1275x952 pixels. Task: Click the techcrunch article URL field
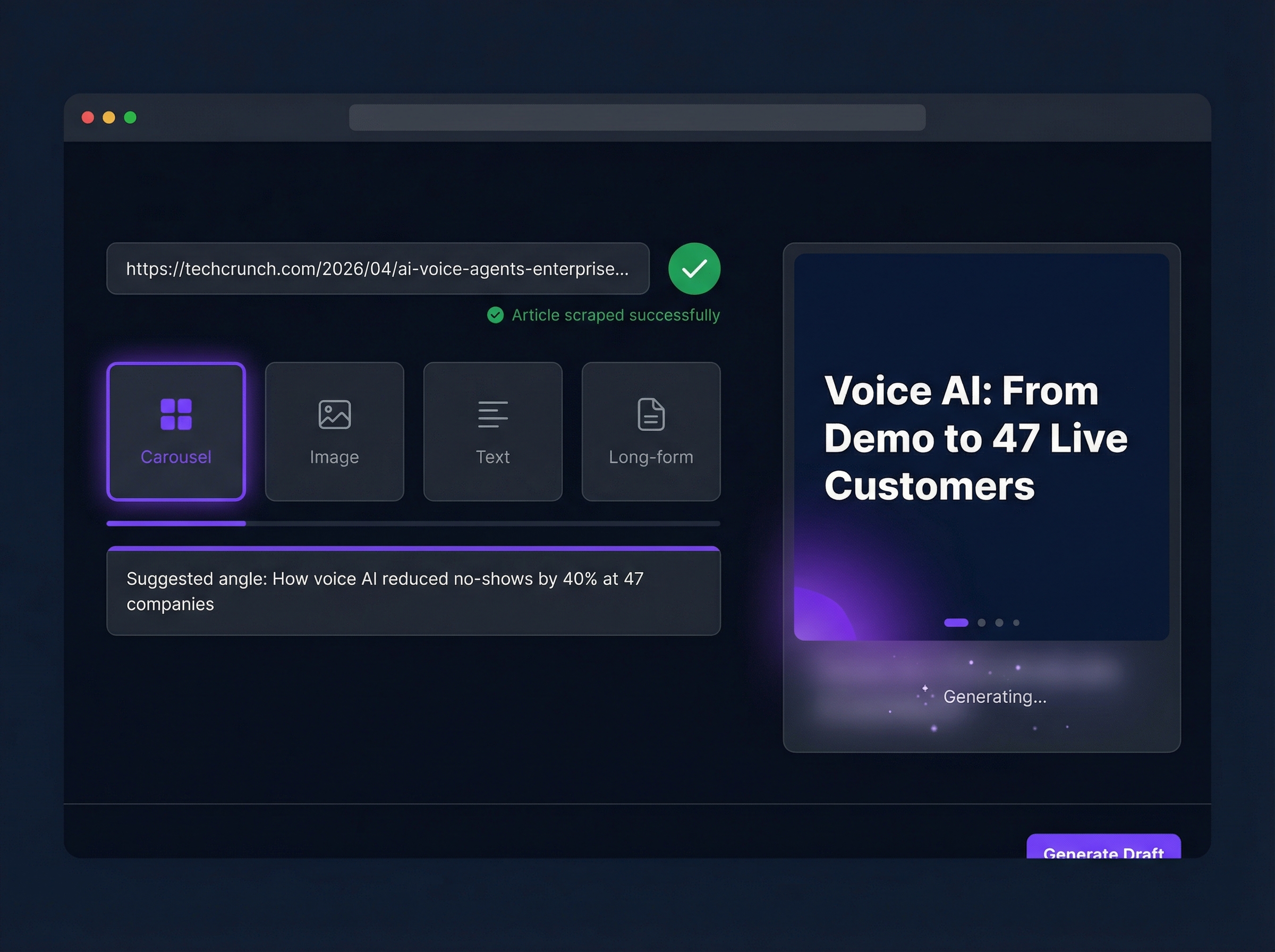[377, 268]
